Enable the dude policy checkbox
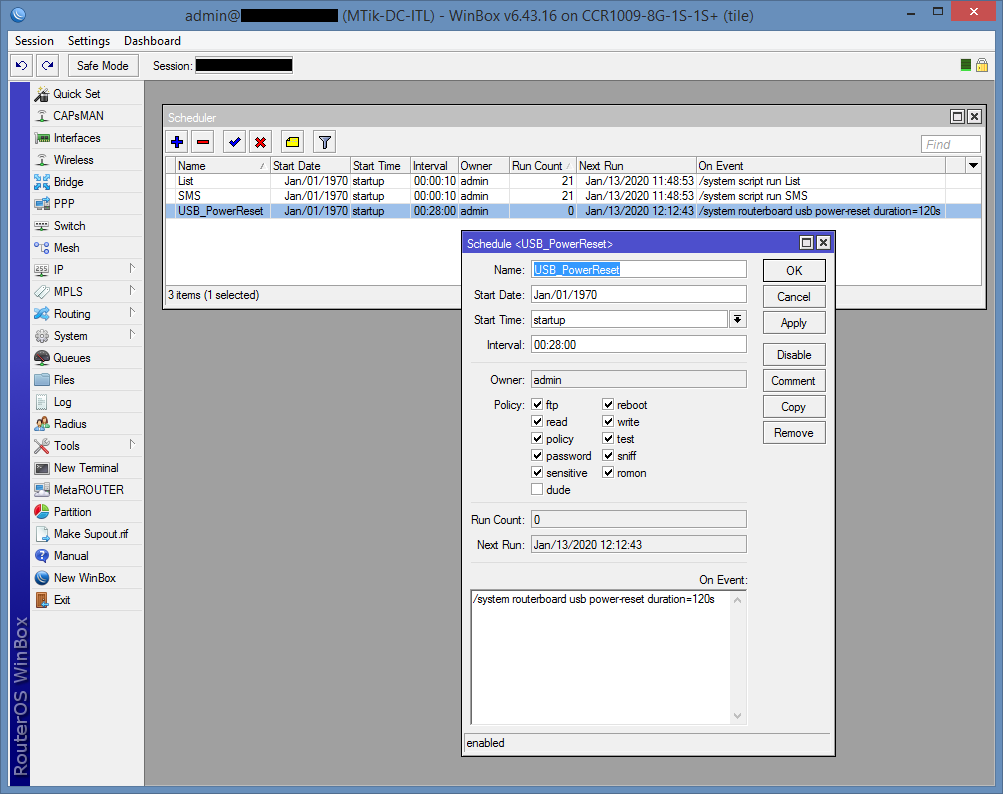The image size is (1003, 794). tap(537, 490)
